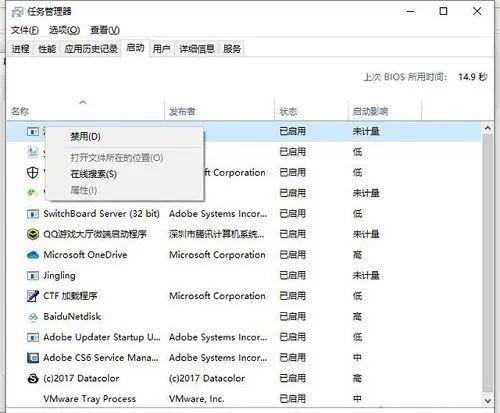Image resolution: width=500 pixels, height=413 pixels.
Task: Click 上次 BIOS 所用时间 label
Action: click(405, 77)
